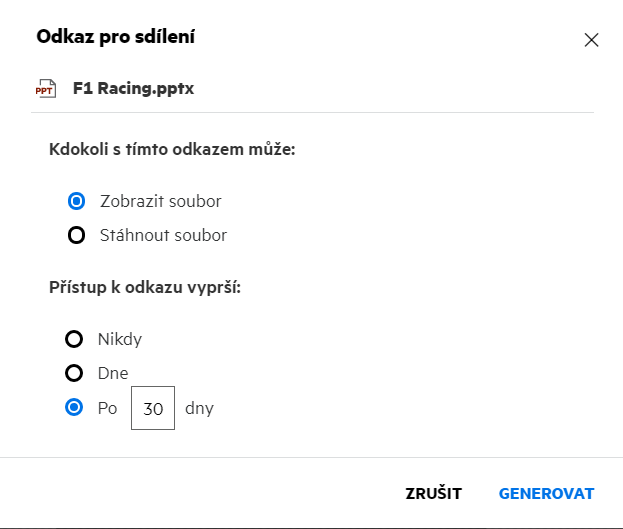Click the Odkaz pro sdílení dialog title
The width and height of the screenshot is (623, 529).
115,38
